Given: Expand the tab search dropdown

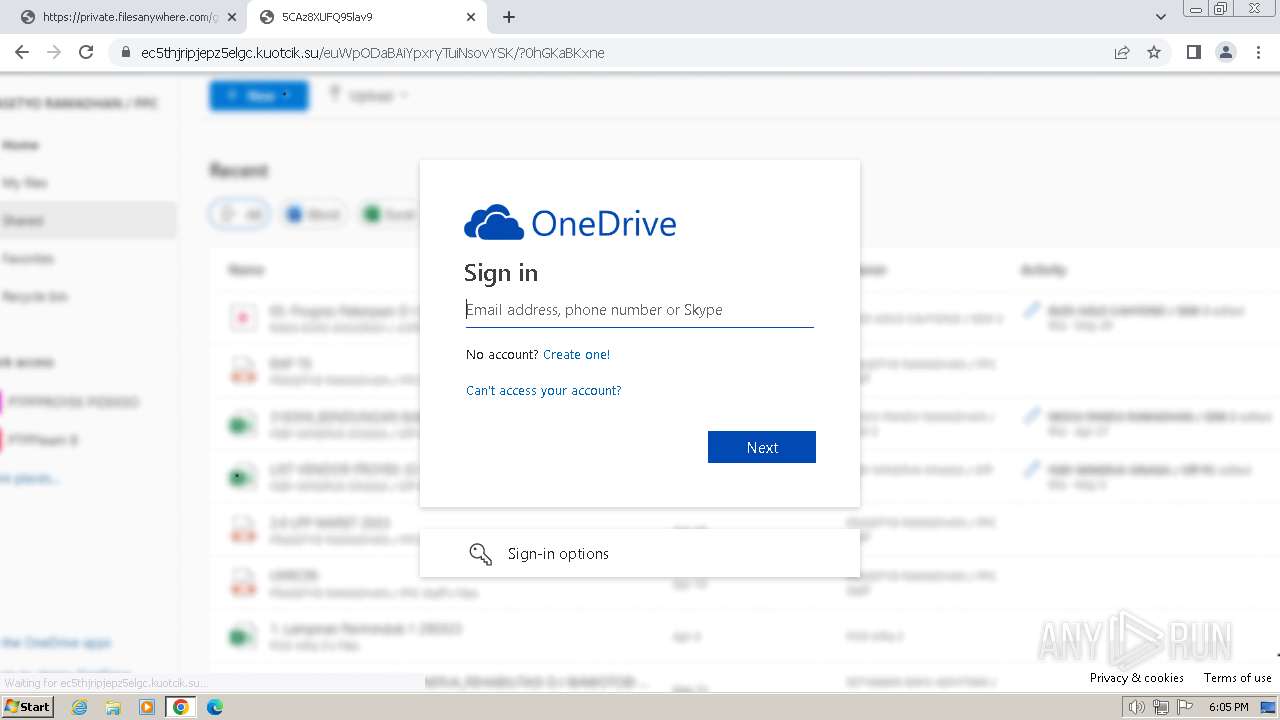Looking at the screenshot, I should 1161,17.
